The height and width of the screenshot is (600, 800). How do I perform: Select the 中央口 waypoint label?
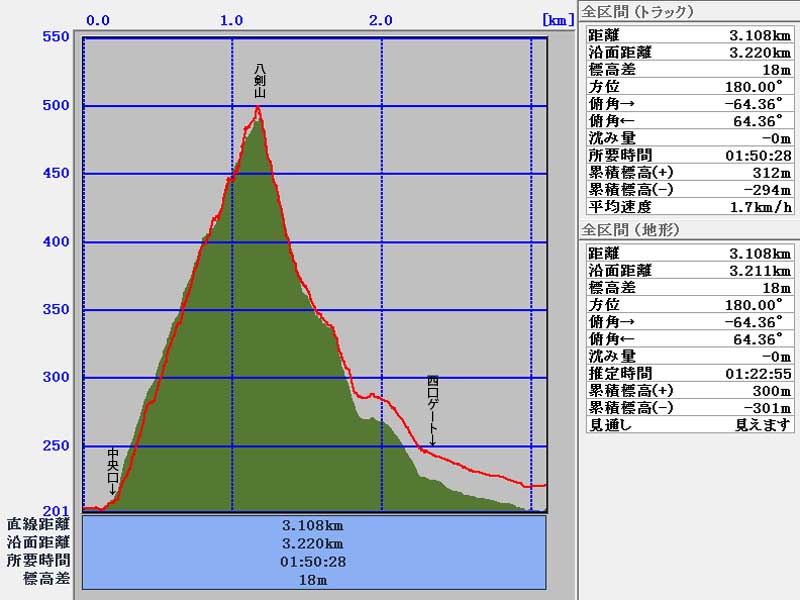113,466
